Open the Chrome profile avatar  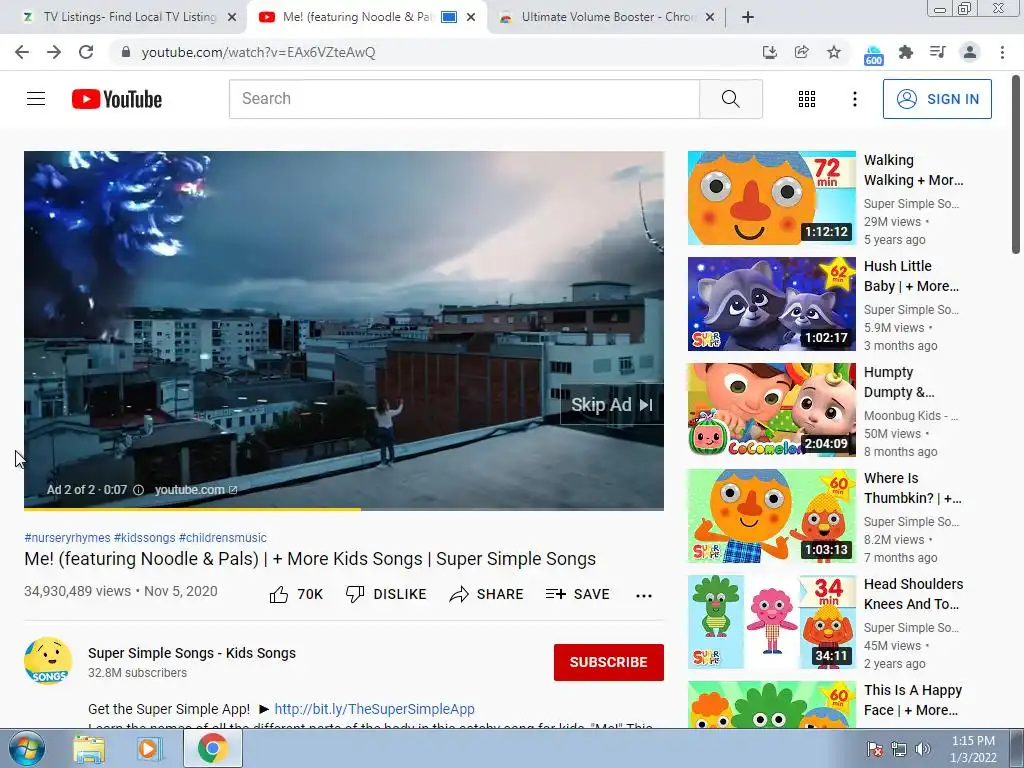tap(970, 52)
